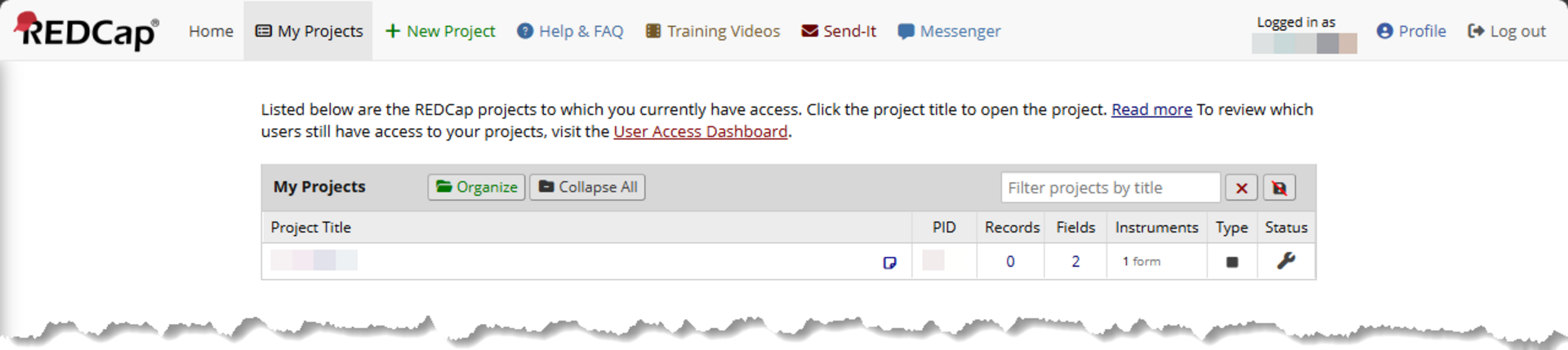Click the REDCap logo
Screen dimensions: 1568x350
pos(87,31)
